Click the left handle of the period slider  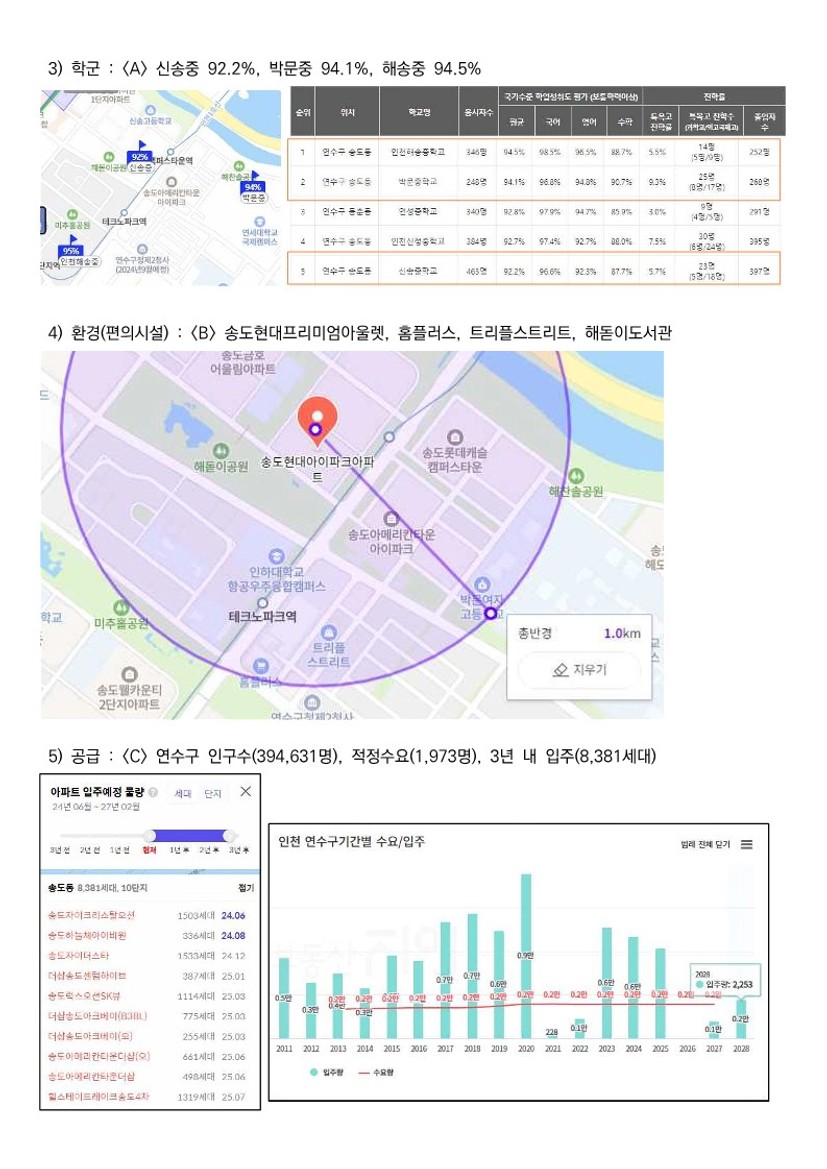point(151,836)
